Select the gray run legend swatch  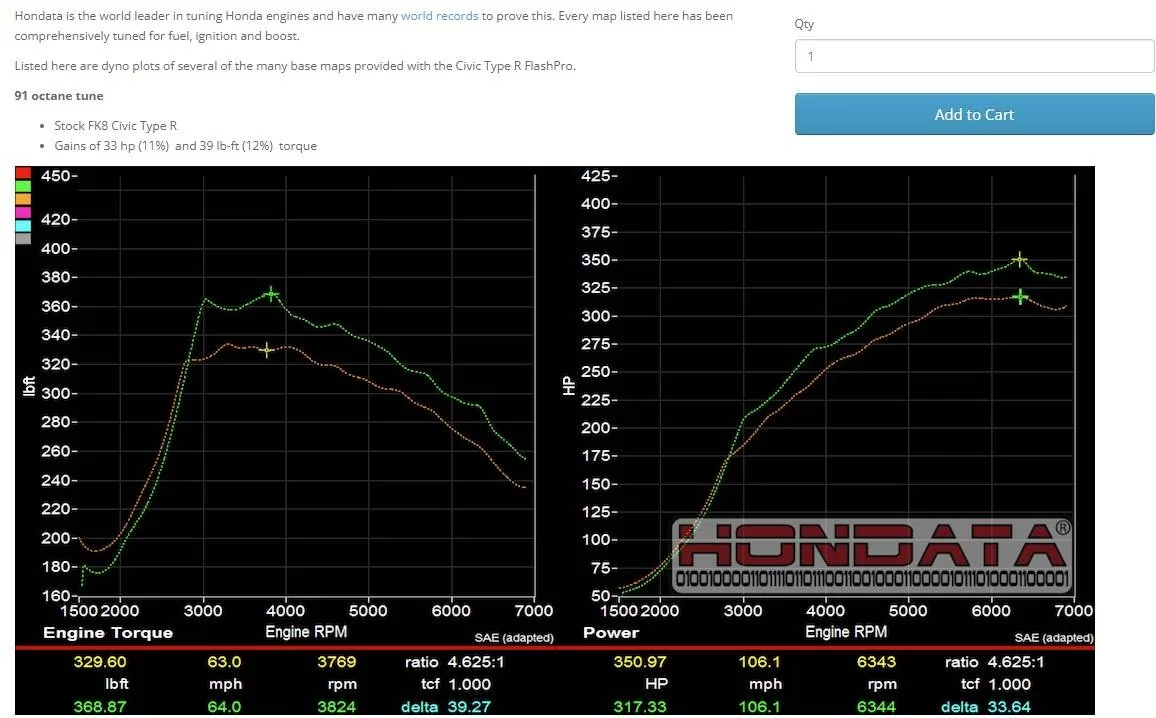(x=23, y=238)
